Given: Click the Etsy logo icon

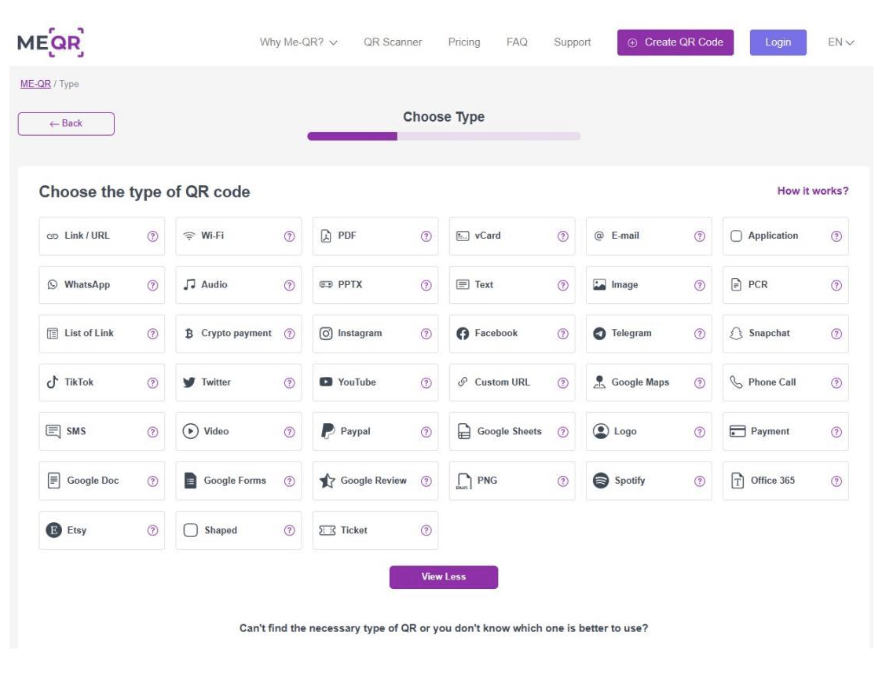Looking at the screenshot, I should coord(54,530).
